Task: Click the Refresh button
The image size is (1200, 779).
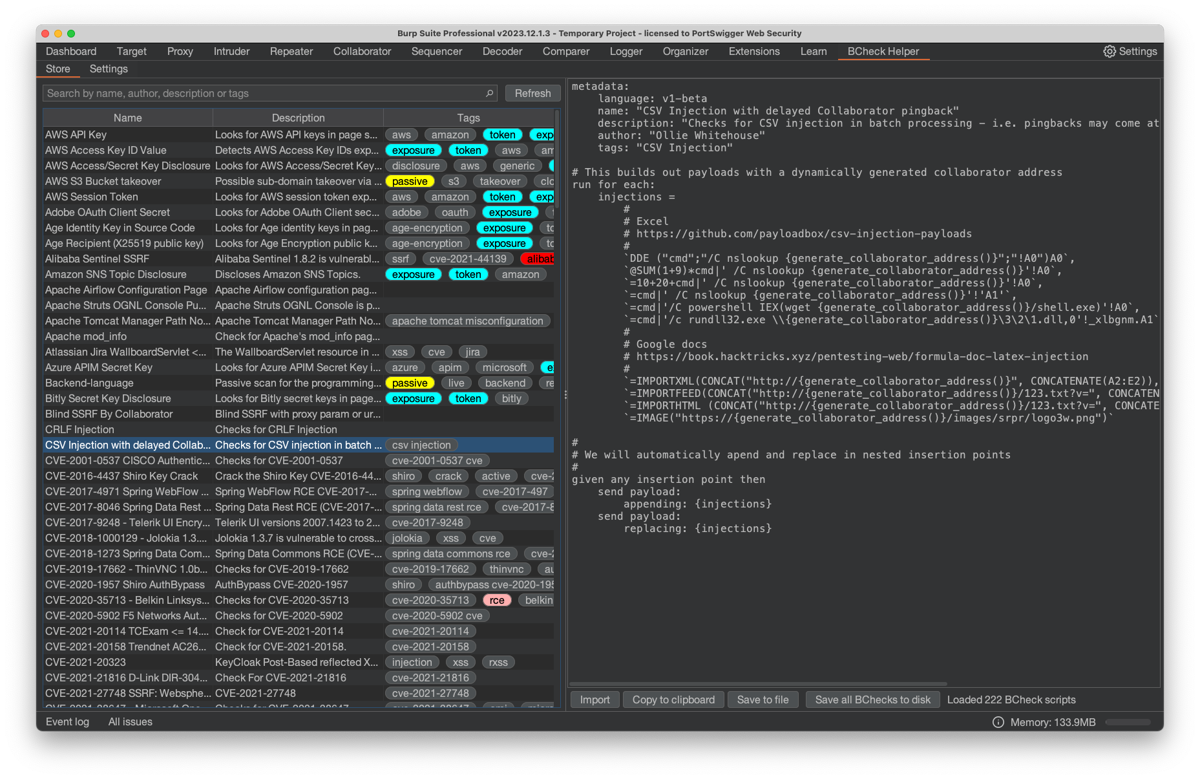Action: pyautogui.click(x=532, y=93)
